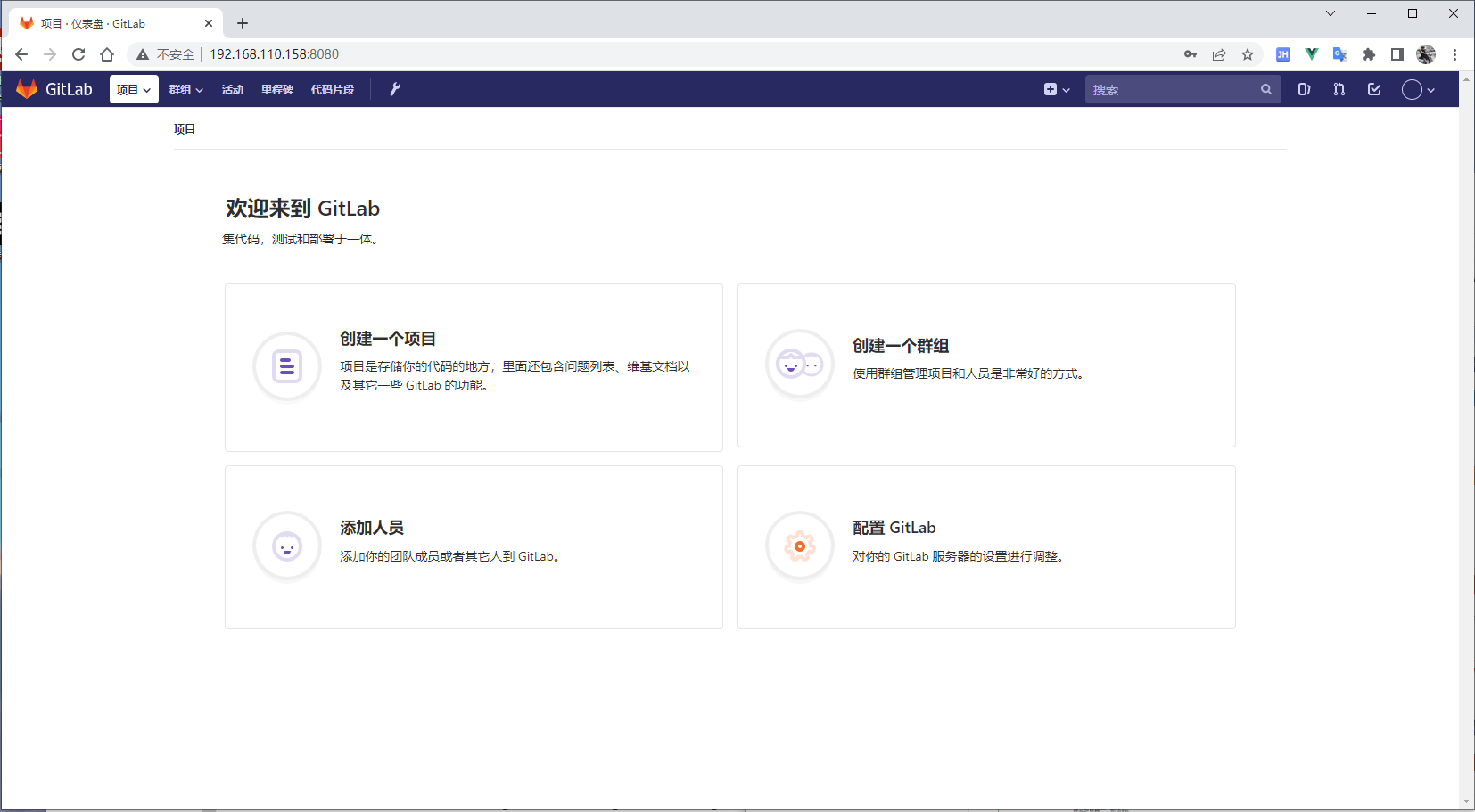This screenshot has width=1475, height=812.
Task: Open admin area wrench icon
Action: tap(395, 89)
